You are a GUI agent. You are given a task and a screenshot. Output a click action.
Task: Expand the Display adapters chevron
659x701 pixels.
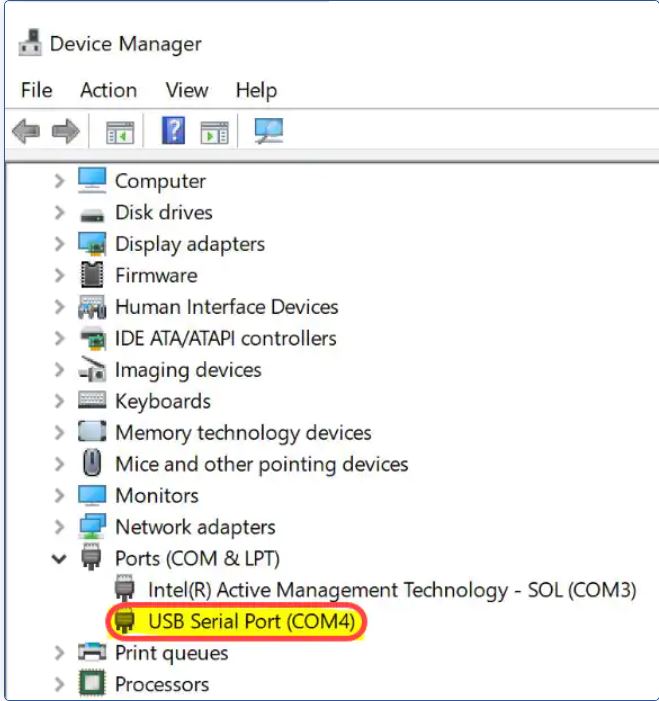[x=59, y=244]
